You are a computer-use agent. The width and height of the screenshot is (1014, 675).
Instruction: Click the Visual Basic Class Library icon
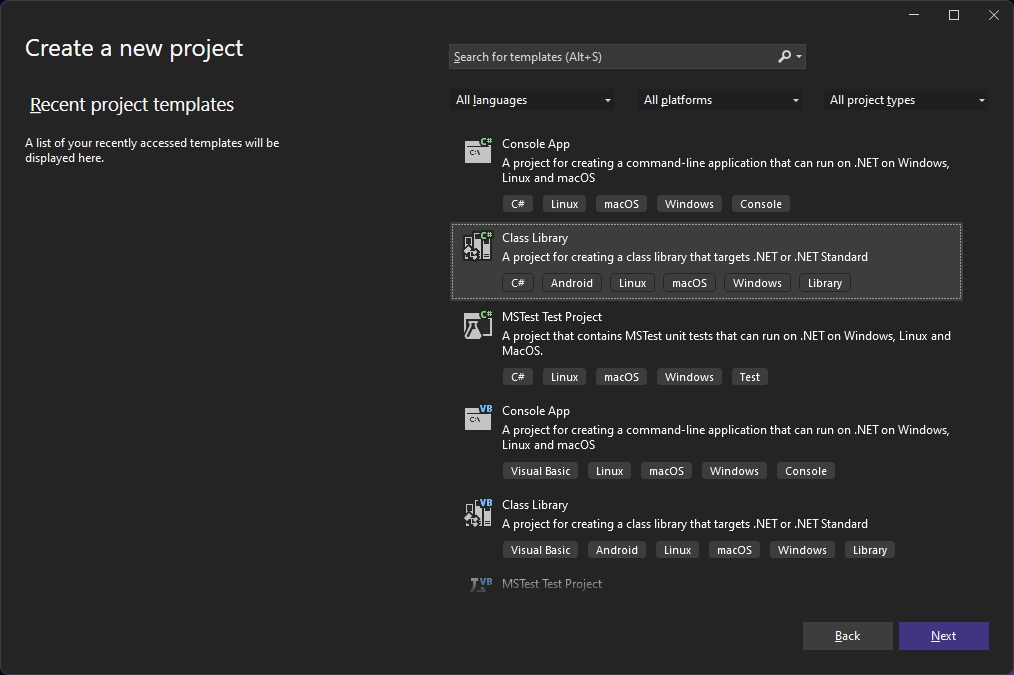[x=478, y=512]
